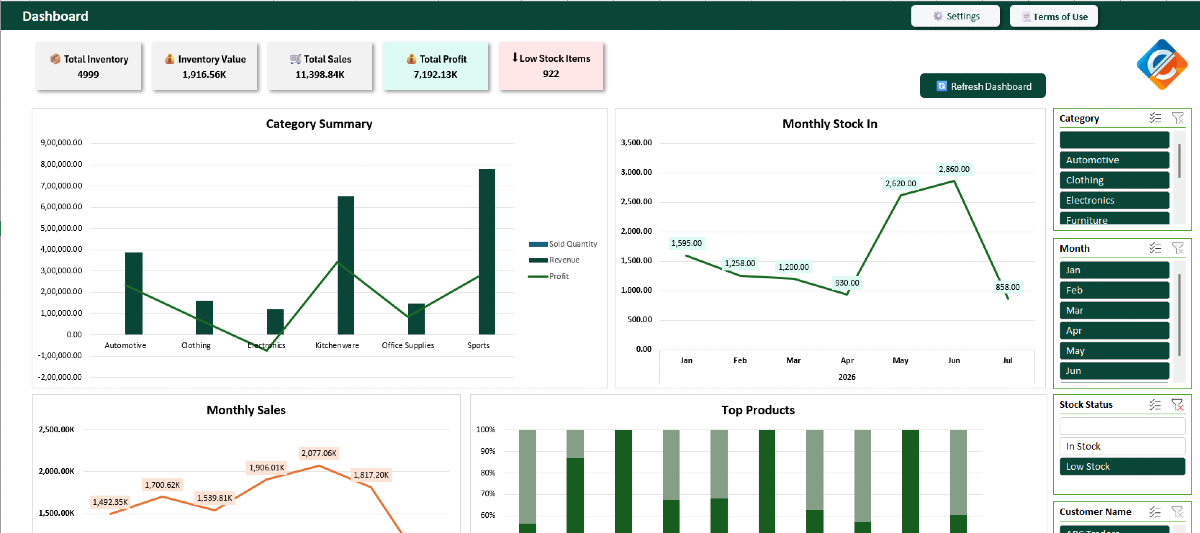Toggle multi-select in Month slicer

pos(1155,248)
